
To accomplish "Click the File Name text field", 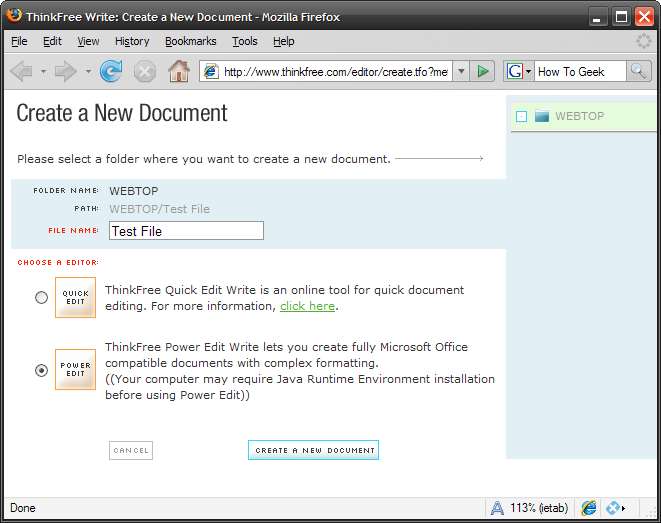I will 186,231.
